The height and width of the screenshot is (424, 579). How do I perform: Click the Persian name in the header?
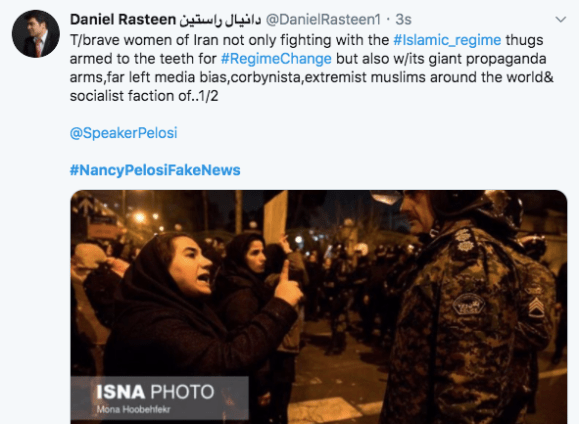coord(220,20)
